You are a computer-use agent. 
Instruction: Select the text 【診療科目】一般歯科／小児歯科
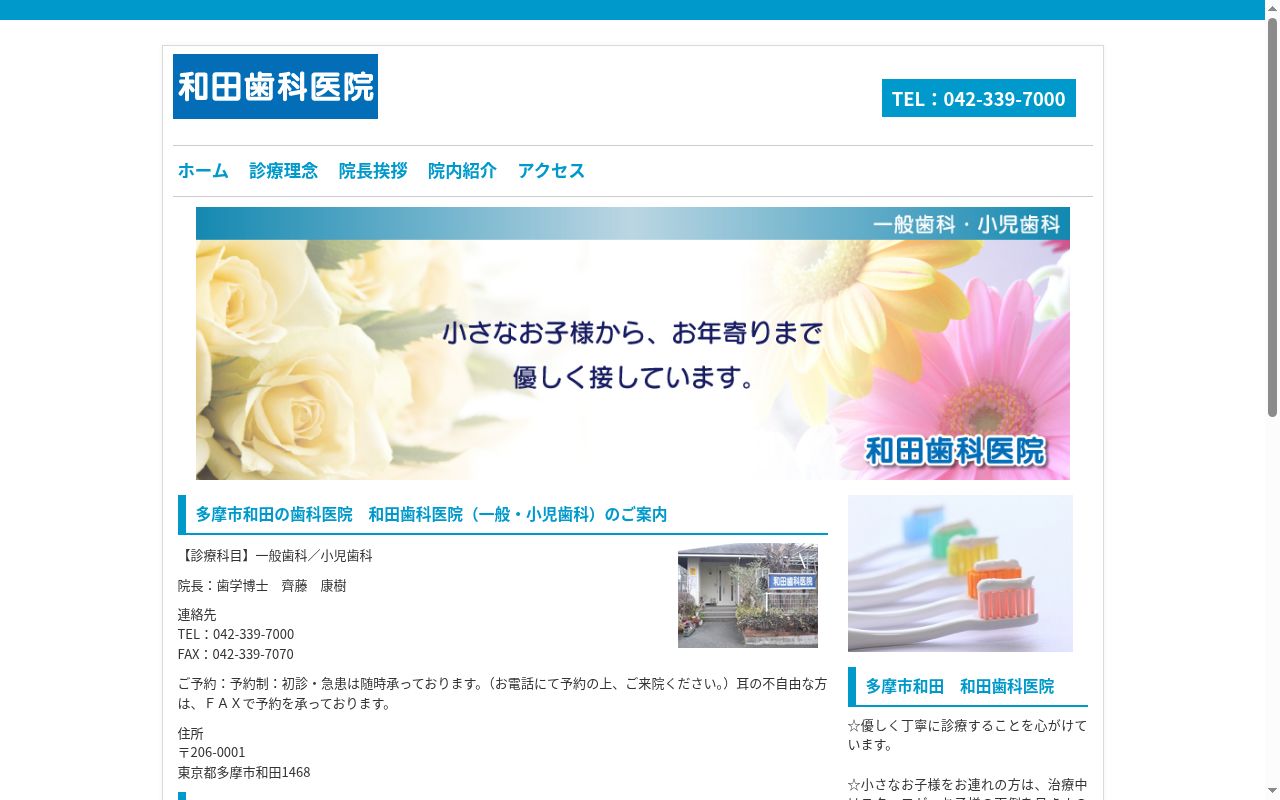pos(275,556)
